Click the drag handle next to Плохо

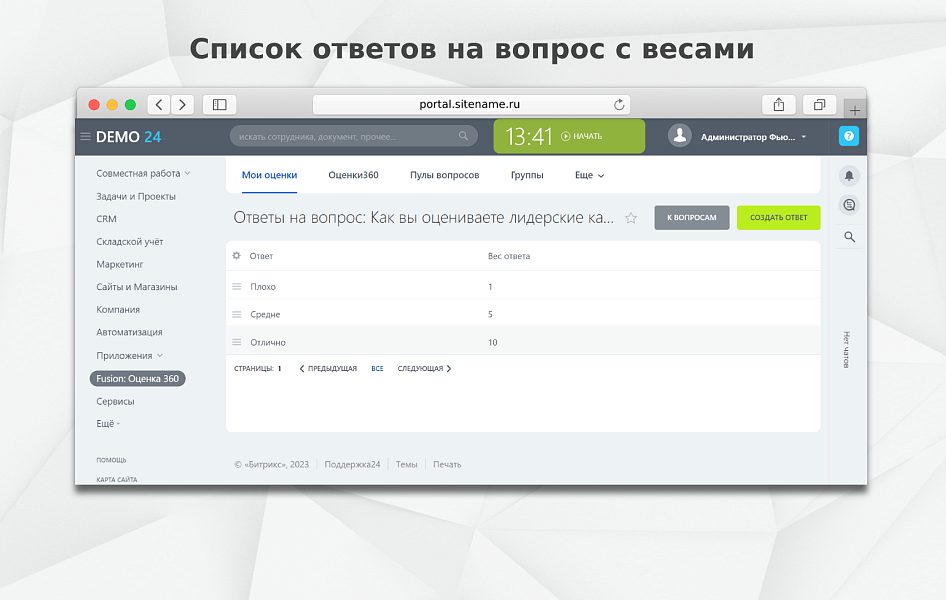pos(236,286)
